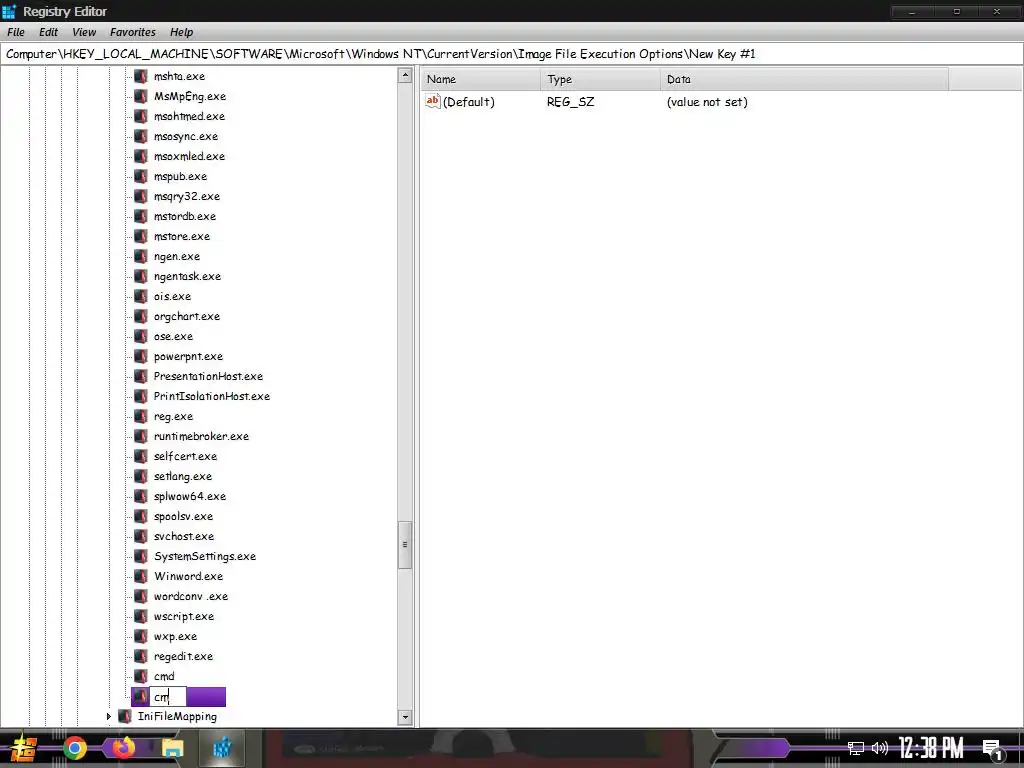This screenshot has height=768, width=1024.
Task: Click the key icon beside msohtmed.exe
Action: (140, 116)
